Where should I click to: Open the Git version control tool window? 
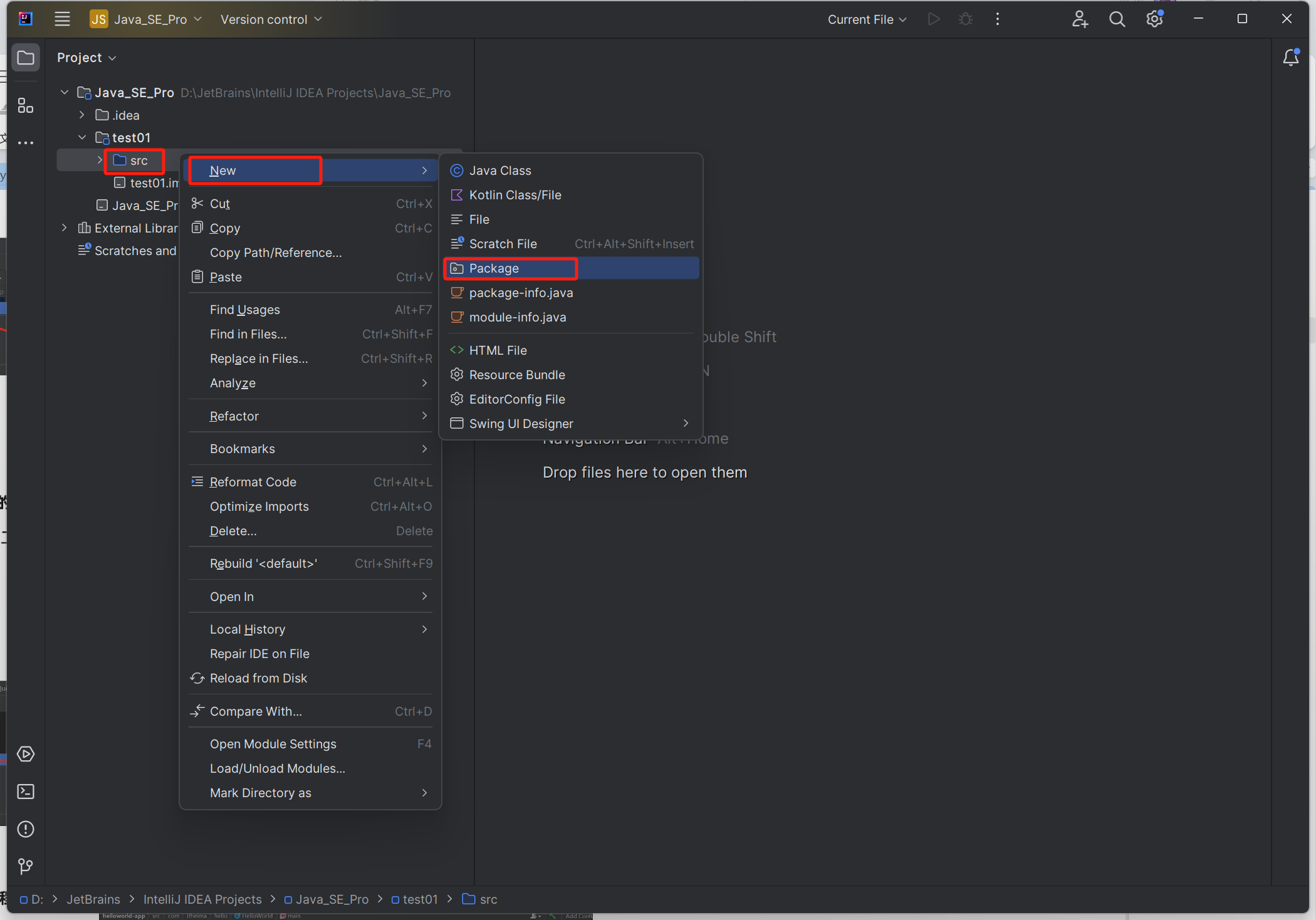26,866
